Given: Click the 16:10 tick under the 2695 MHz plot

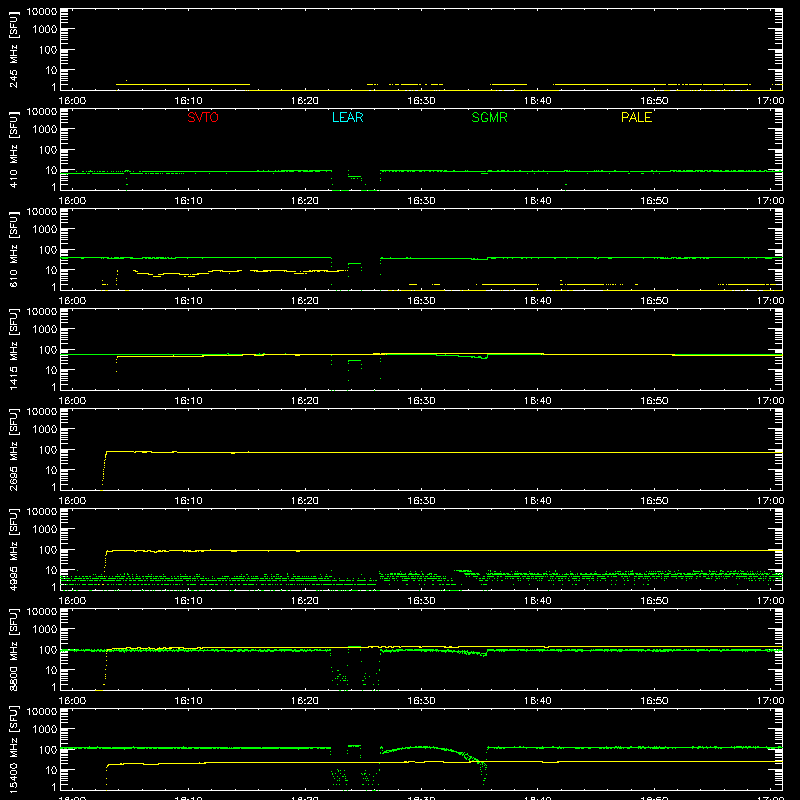Looking at the screenshot, I should tap(188, 501).
